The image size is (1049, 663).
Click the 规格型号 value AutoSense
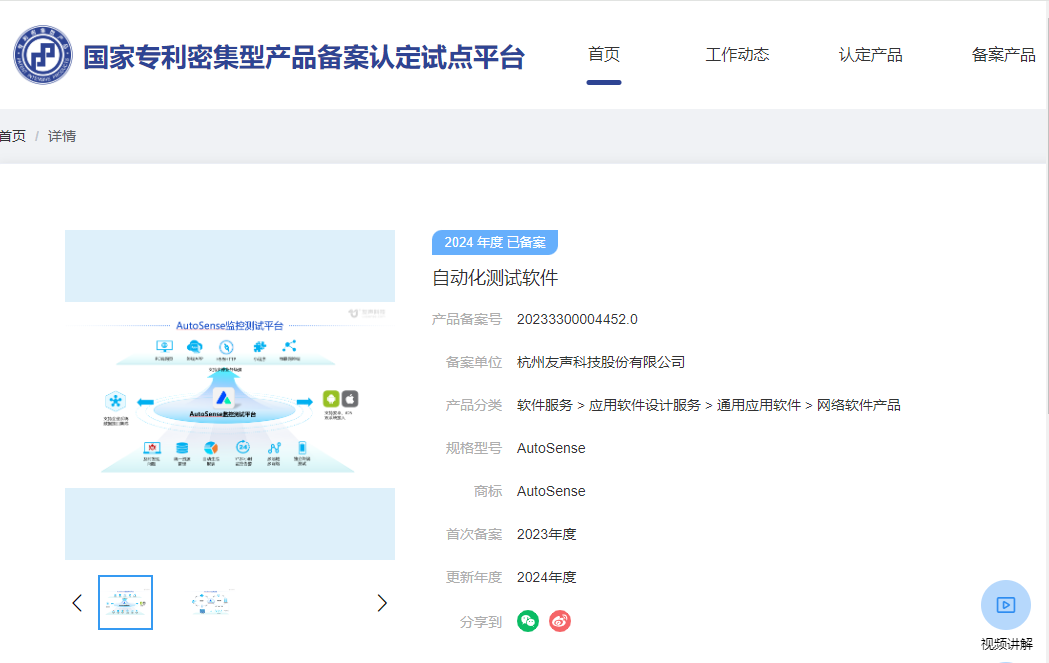[x=551, y=448]
